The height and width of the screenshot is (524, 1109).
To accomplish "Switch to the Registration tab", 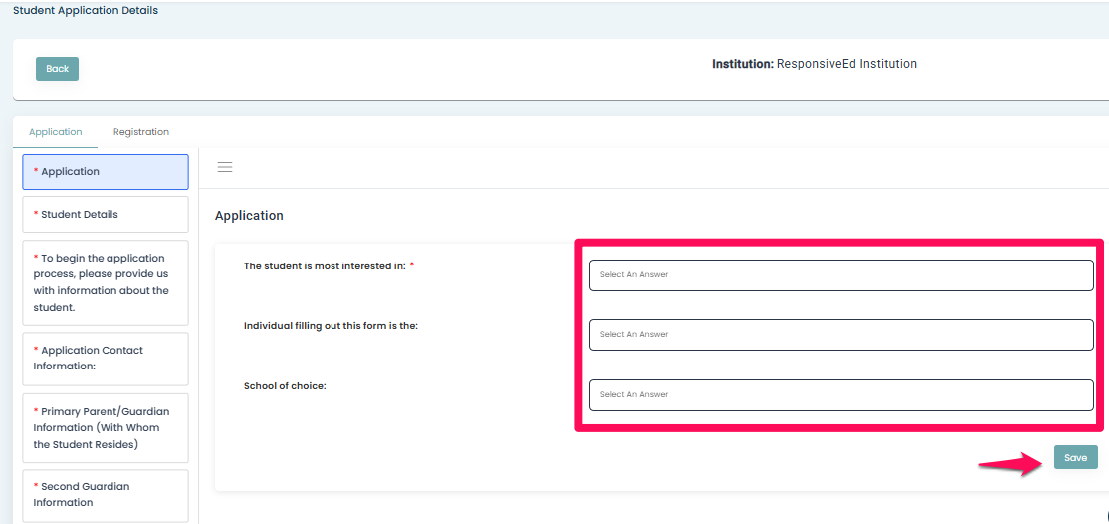I will (140, 132).
